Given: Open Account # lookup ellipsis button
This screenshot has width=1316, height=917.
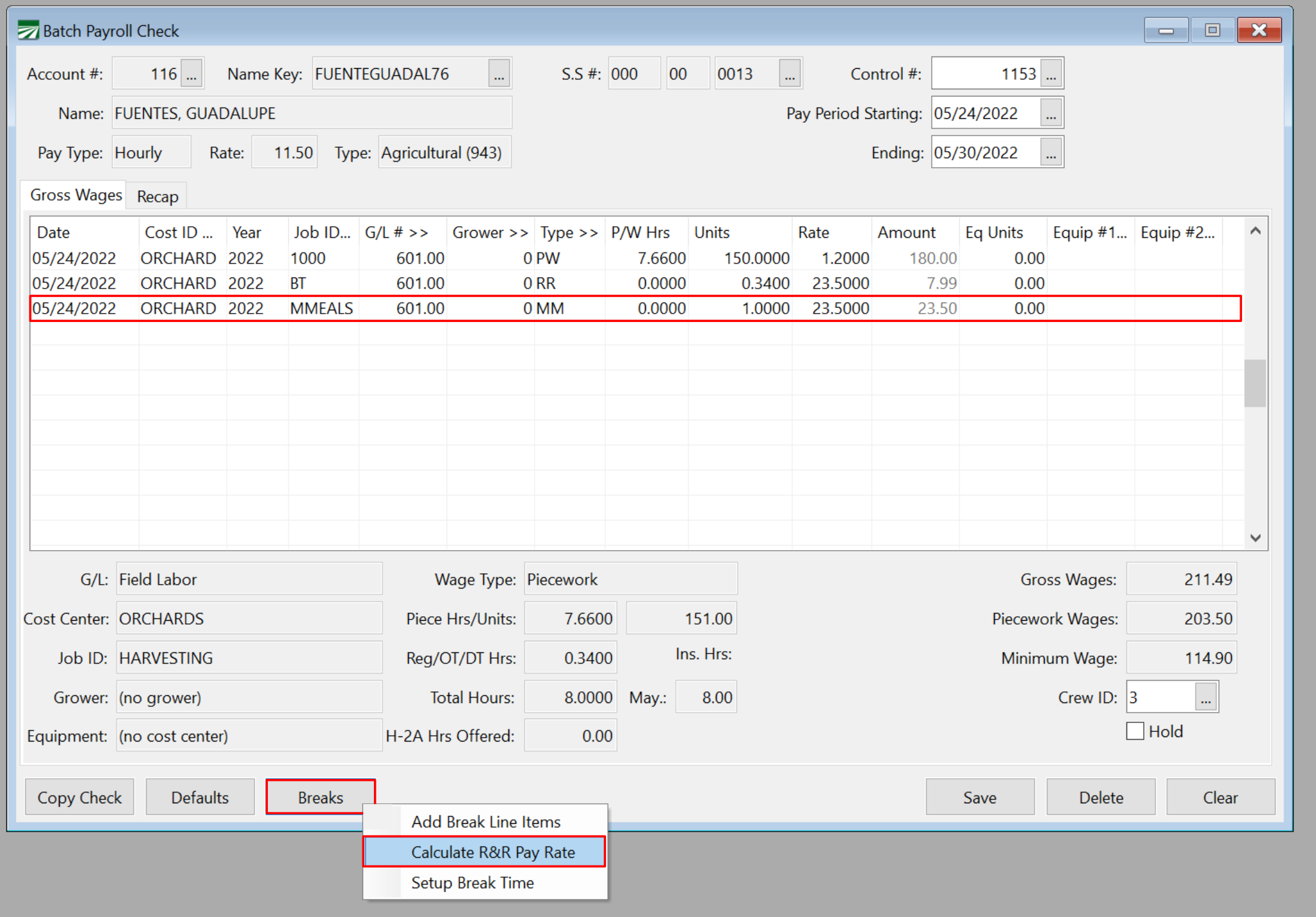Looking at the screenshot, I should point(191,75).
